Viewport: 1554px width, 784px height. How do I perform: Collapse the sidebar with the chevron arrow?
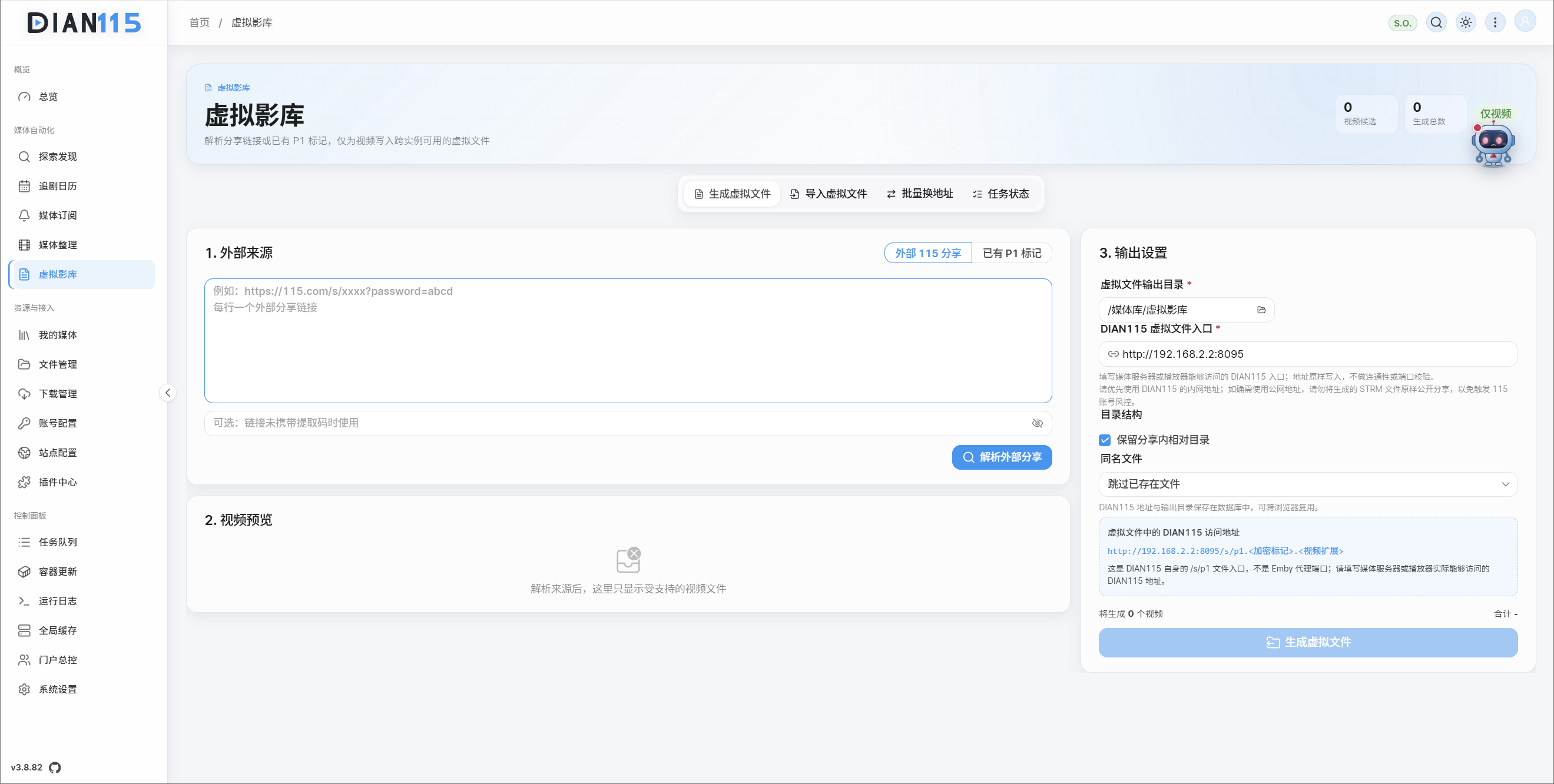click(x=168, y=393)
